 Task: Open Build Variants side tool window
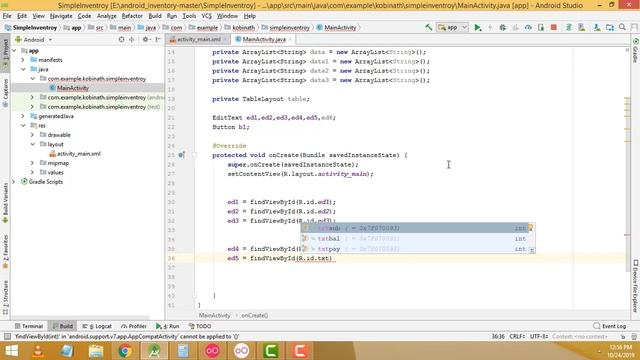pyautogui.click(x=5, y=203)
